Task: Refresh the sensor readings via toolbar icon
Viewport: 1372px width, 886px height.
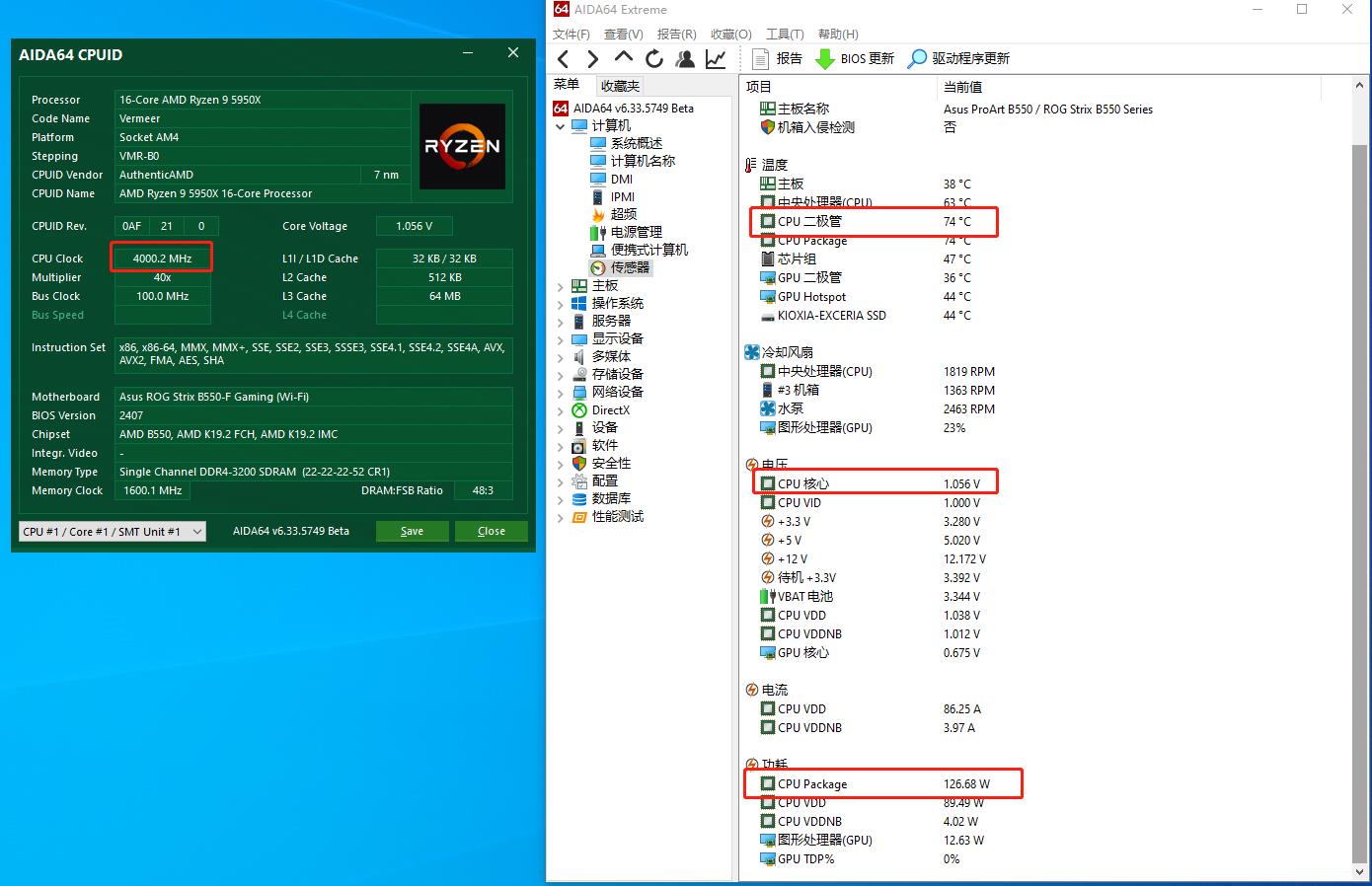Action: pos(653,59)
